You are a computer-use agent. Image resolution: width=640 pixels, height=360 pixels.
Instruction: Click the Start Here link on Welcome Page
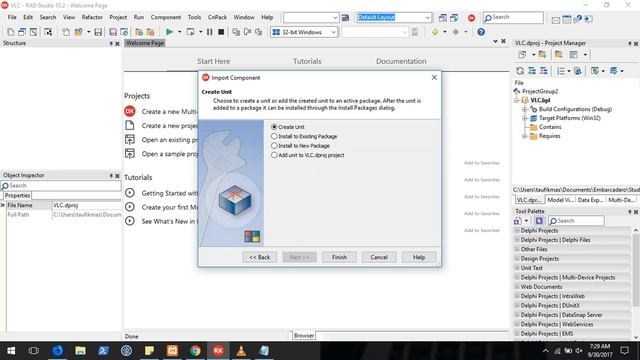[213, 61]
